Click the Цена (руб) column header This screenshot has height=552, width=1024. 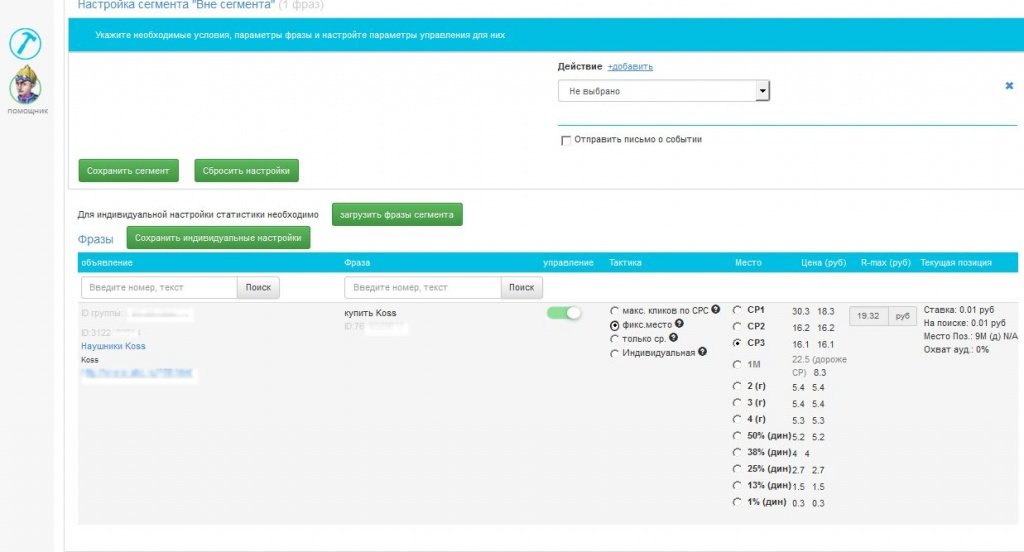[x=824, y=263]
